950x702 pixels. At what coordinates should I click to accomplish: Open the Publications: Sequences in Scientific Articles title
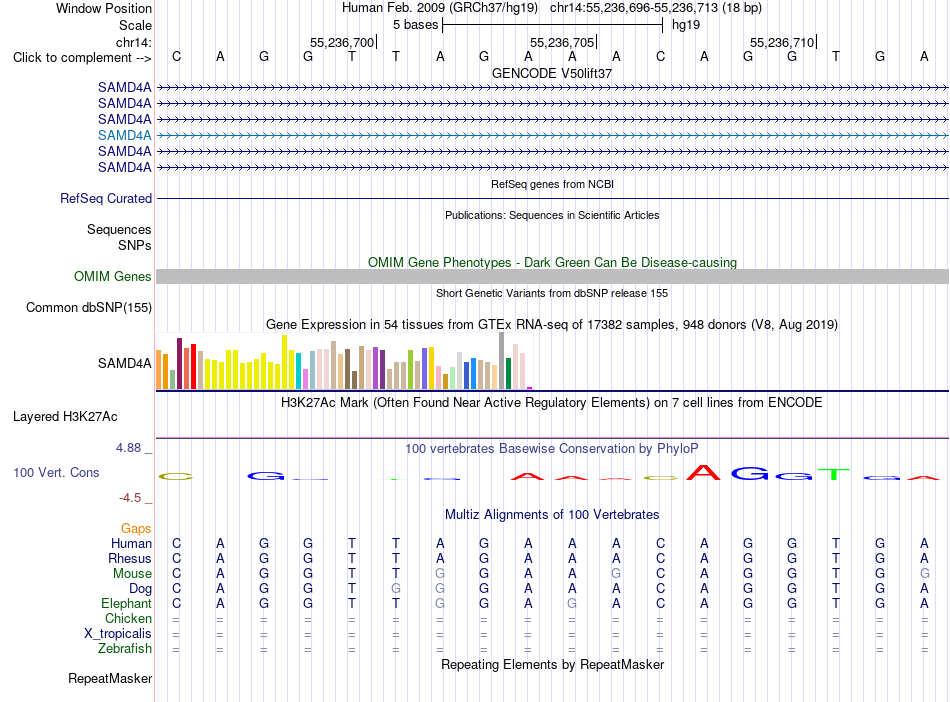(552, 215)
